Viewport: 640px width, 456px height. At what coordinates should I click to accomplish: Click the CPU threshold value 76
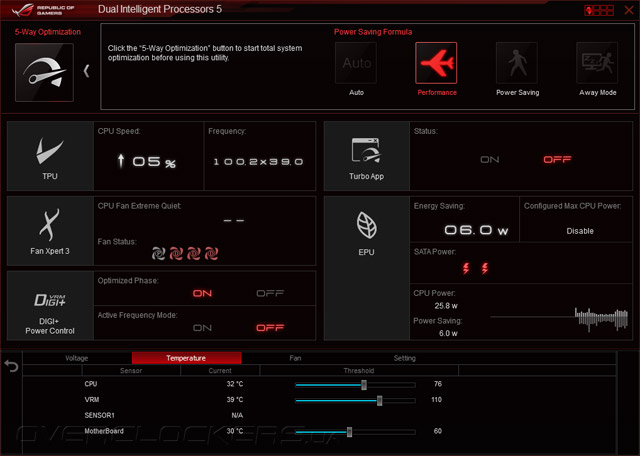pos(438,384)
